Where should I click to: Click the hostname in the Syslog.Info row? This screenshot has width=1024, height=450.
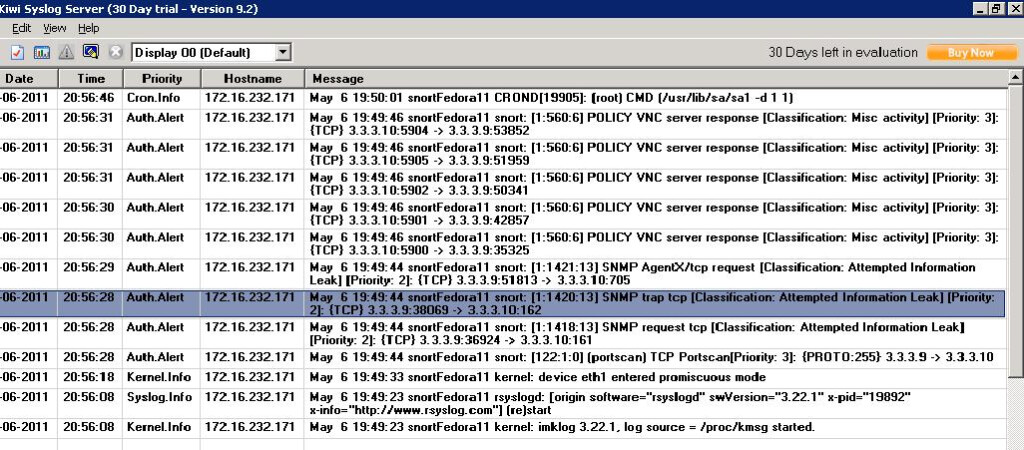coord(250,397)
